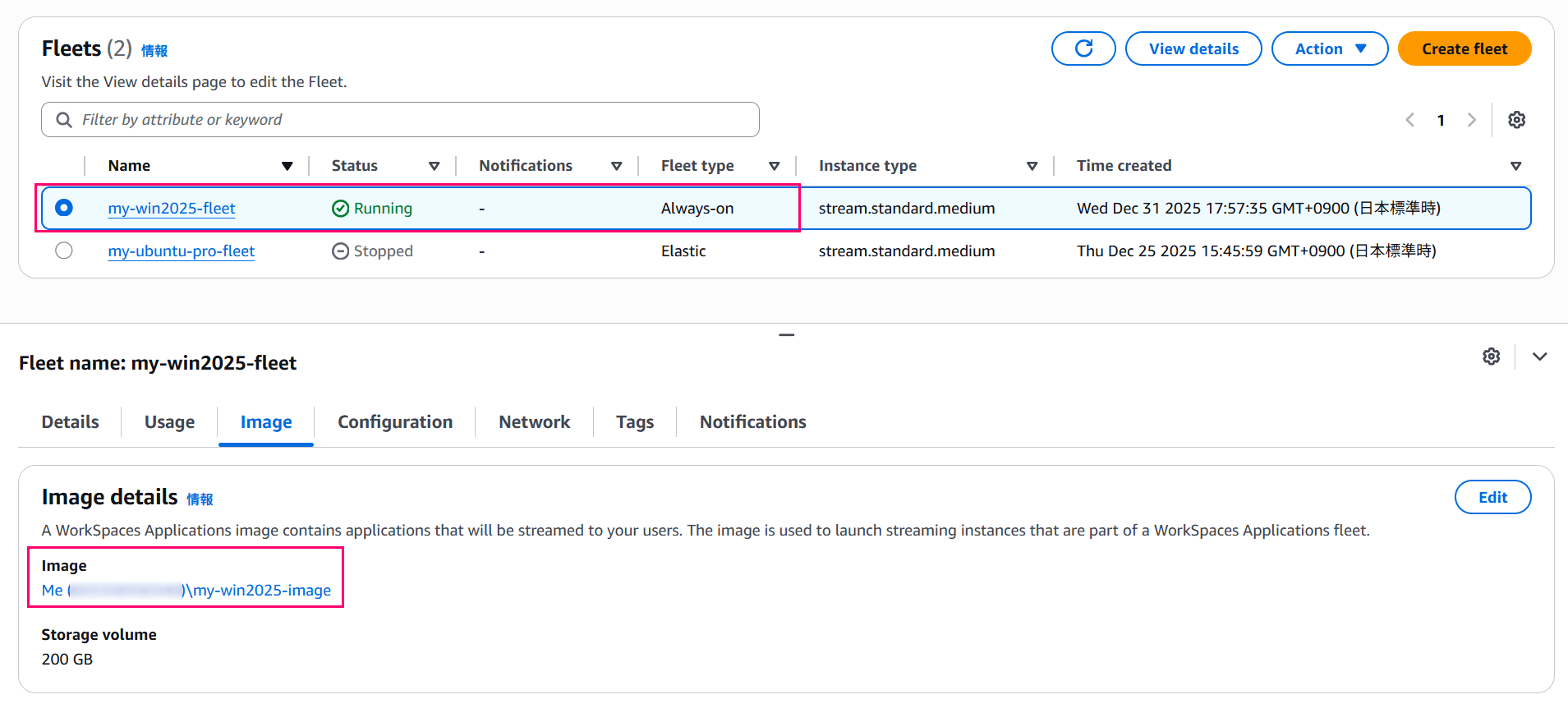1568x713 pixels.
Task: Click the Wed Dec 31 2025 creation time
Action: 1258,209
